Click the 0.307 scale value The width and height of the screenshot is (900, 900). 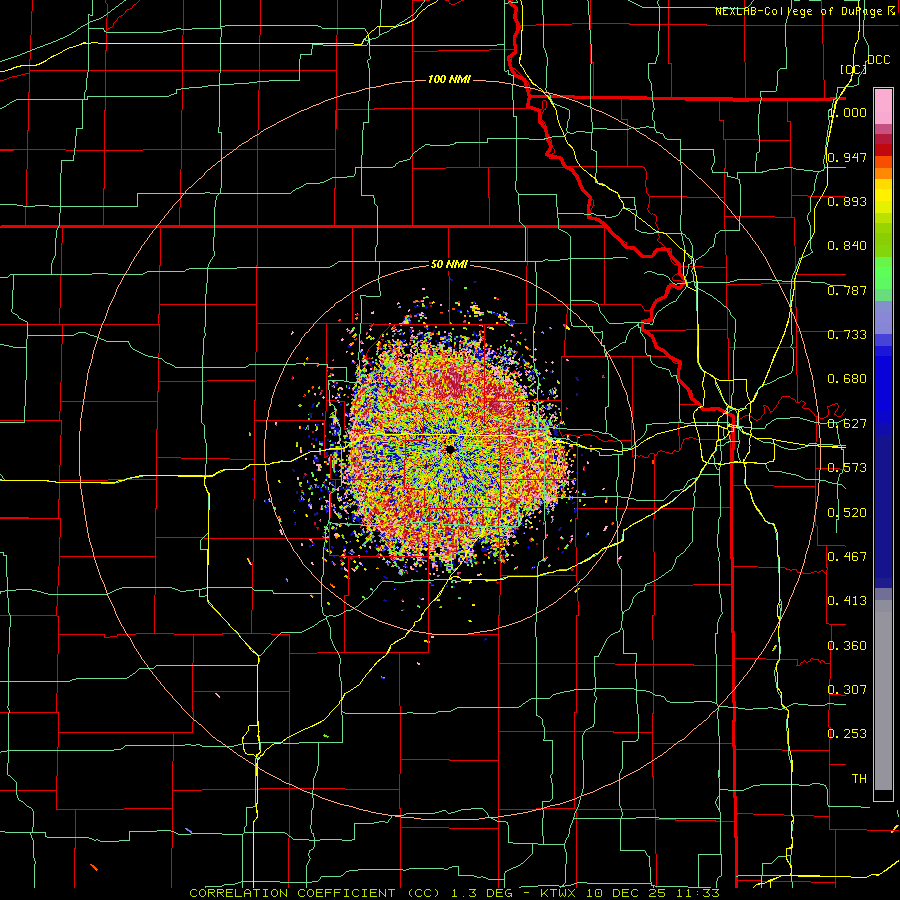[x=847, y=689]
